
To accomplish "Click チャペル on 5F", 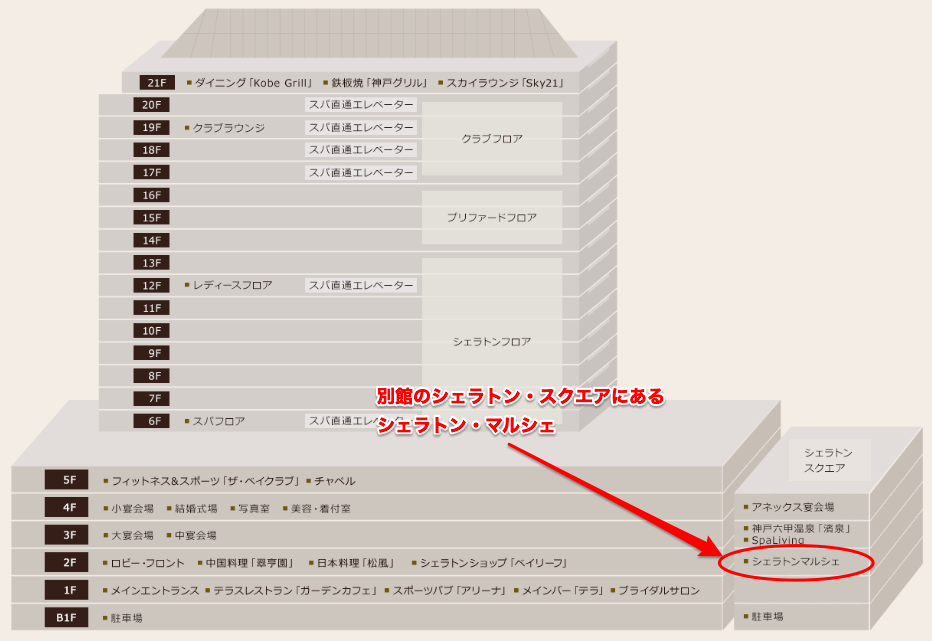I will pos(335,480).
